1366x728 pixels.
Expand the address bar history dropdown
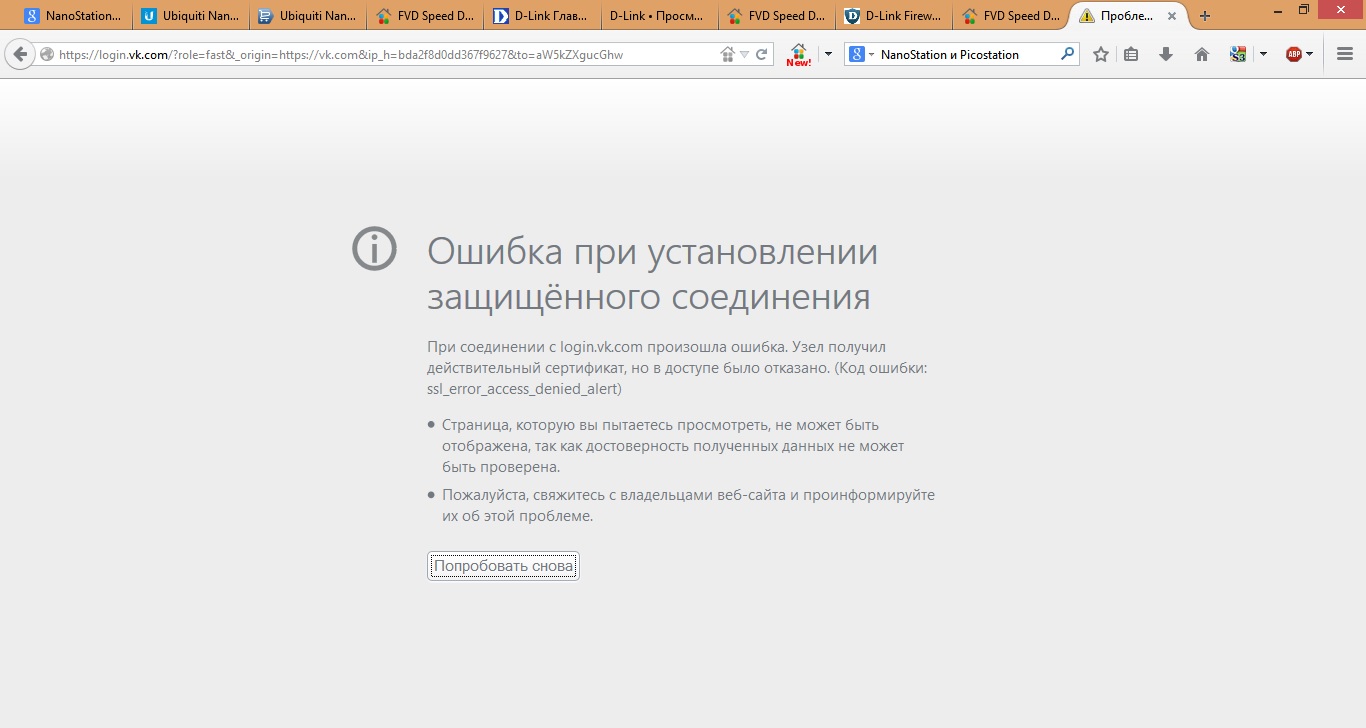click(745, 55)
